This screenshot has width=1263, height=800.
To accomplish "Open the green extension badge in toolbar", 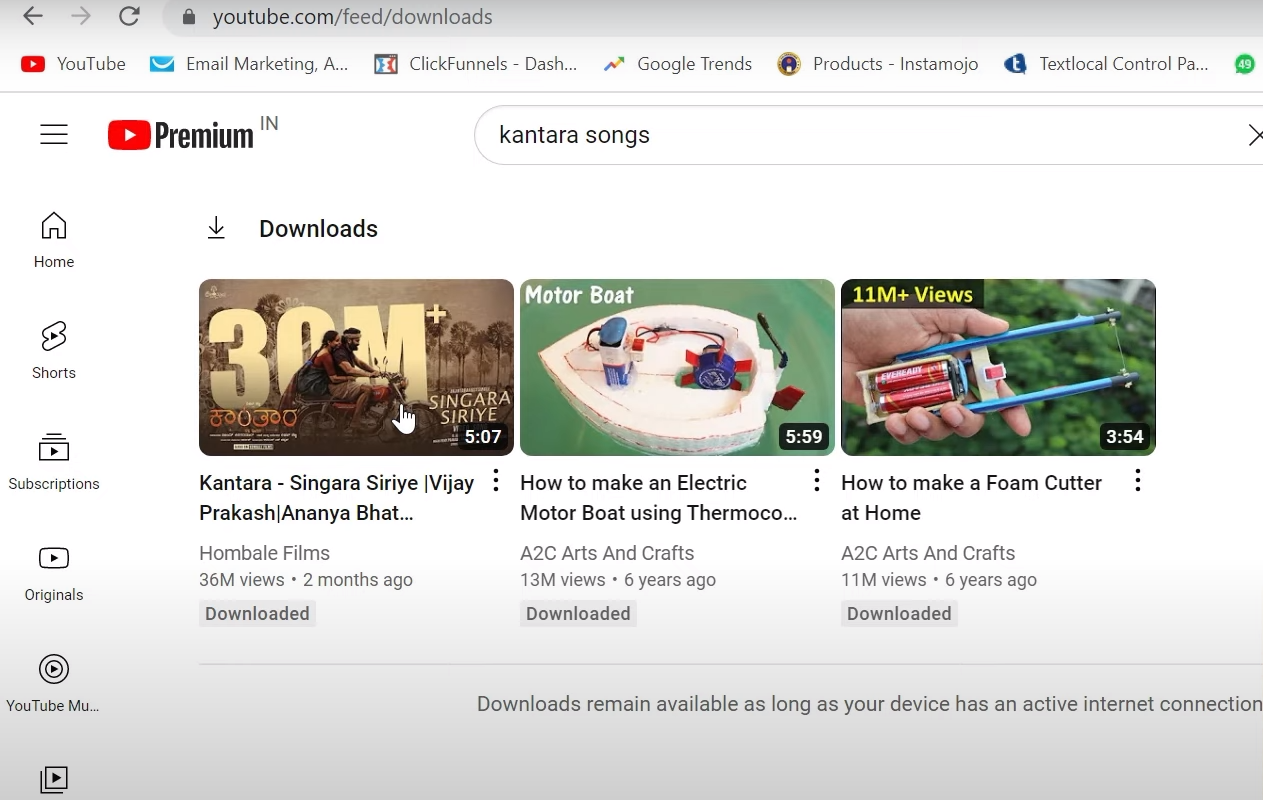I will (x=1245, y=63).
